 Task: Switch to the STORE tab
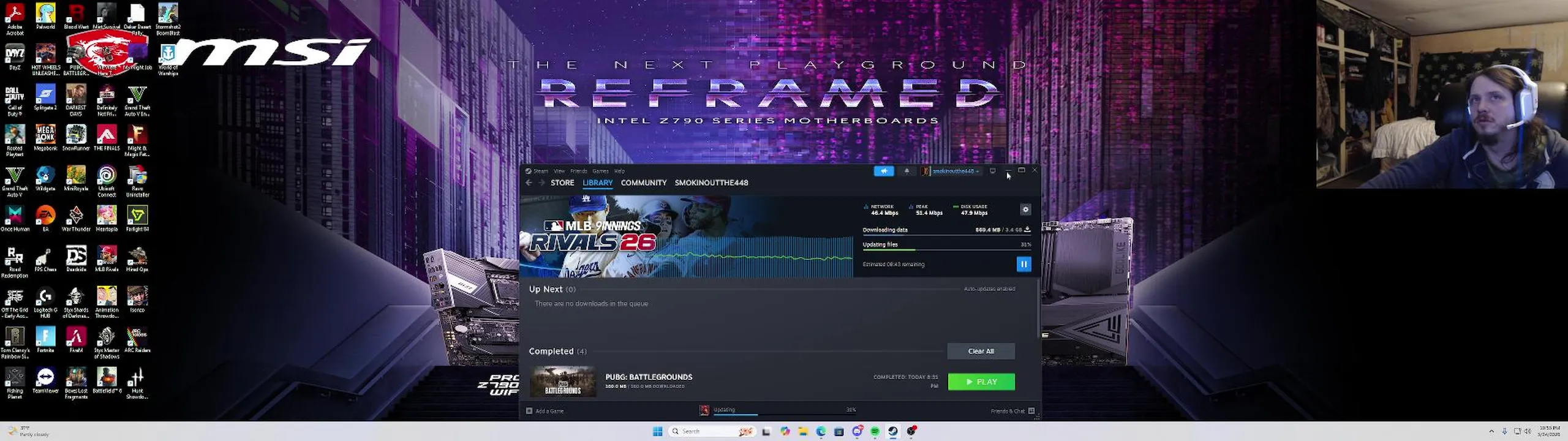562,183
